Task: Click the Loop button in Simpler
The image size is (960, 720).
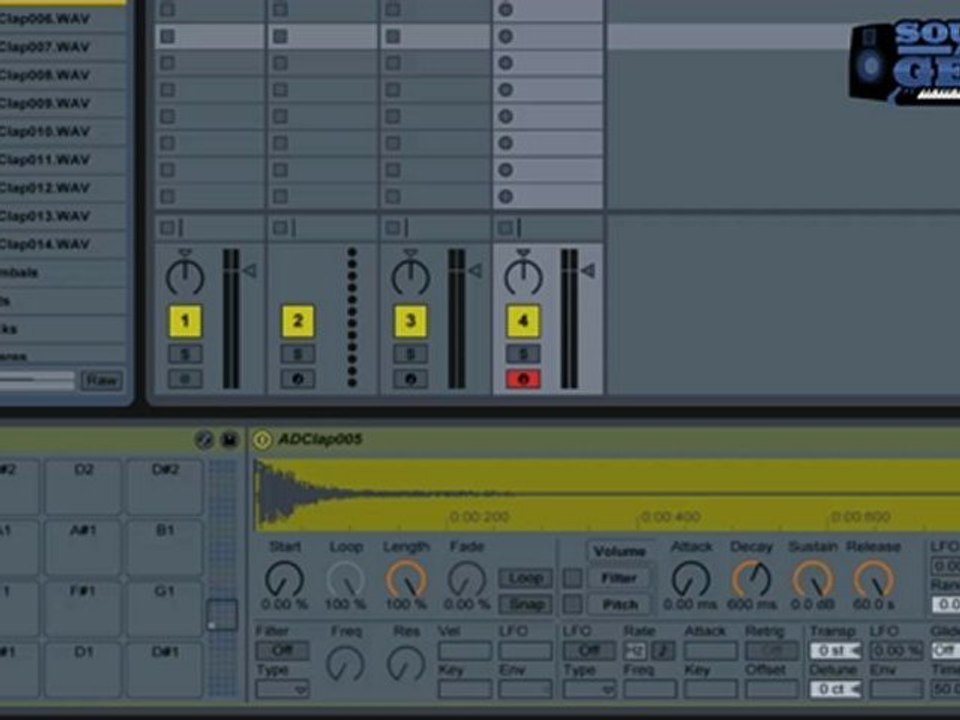Action: 525,578
